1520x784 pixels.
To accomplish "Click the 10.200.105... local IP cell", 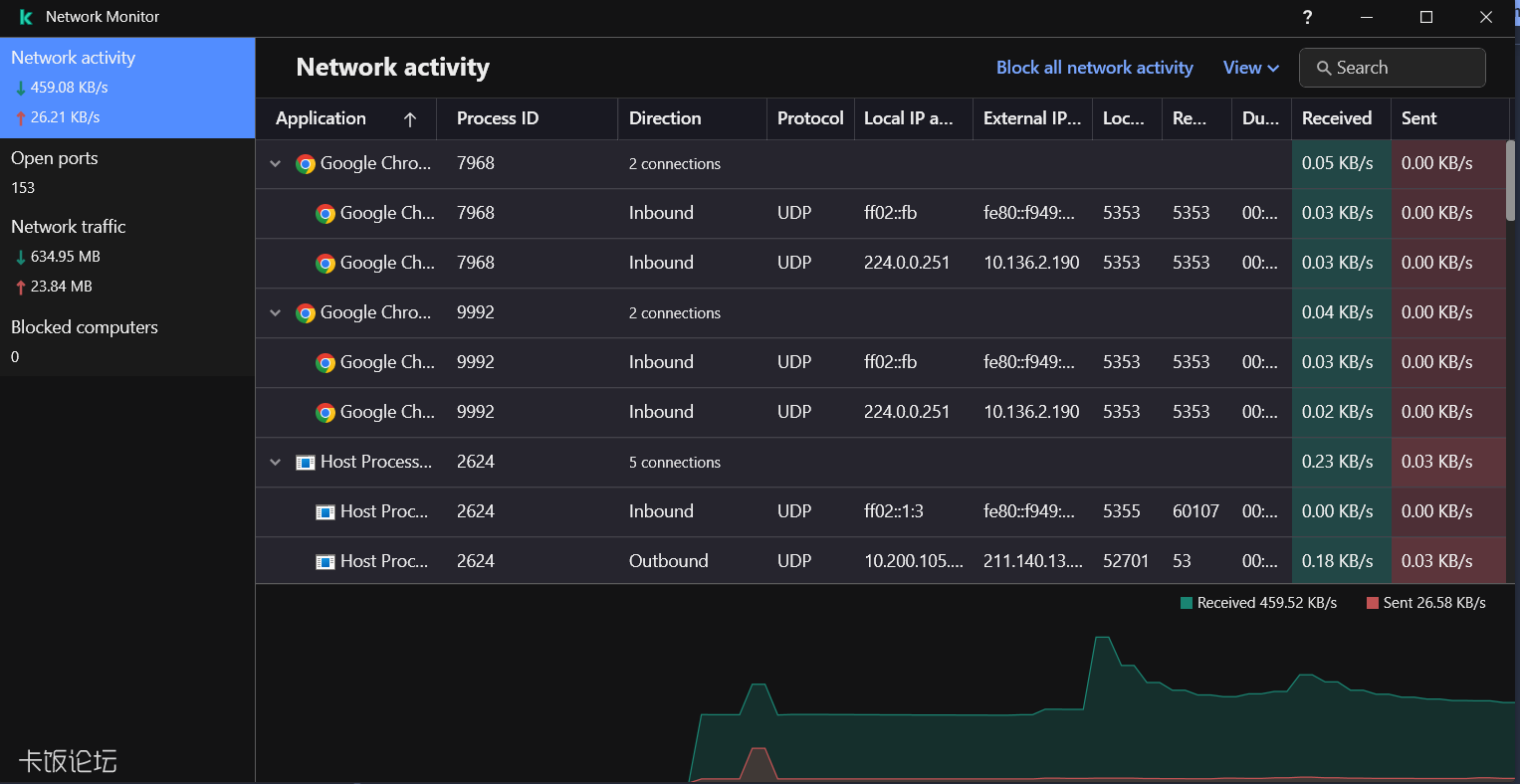I will coord(913,561).
